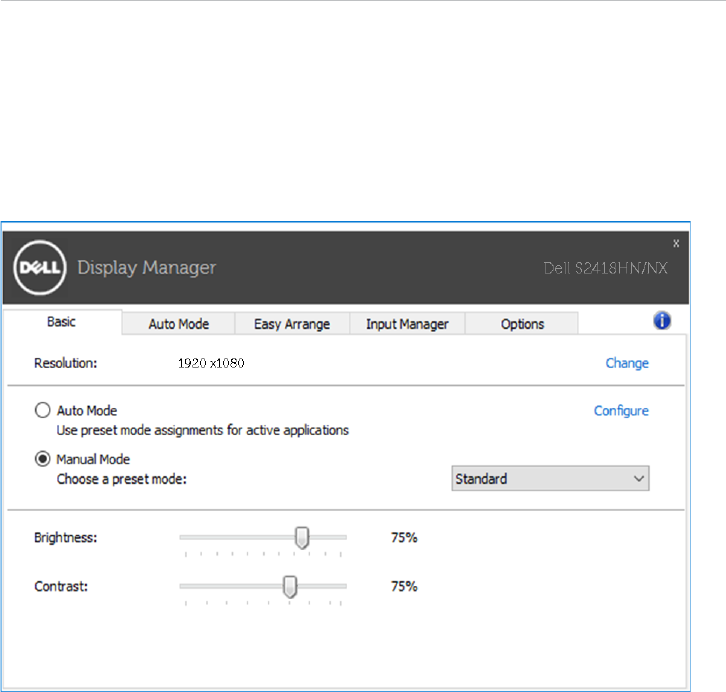Click the Contrast slider handle
726x692 pixels.
tap(290, 586)
